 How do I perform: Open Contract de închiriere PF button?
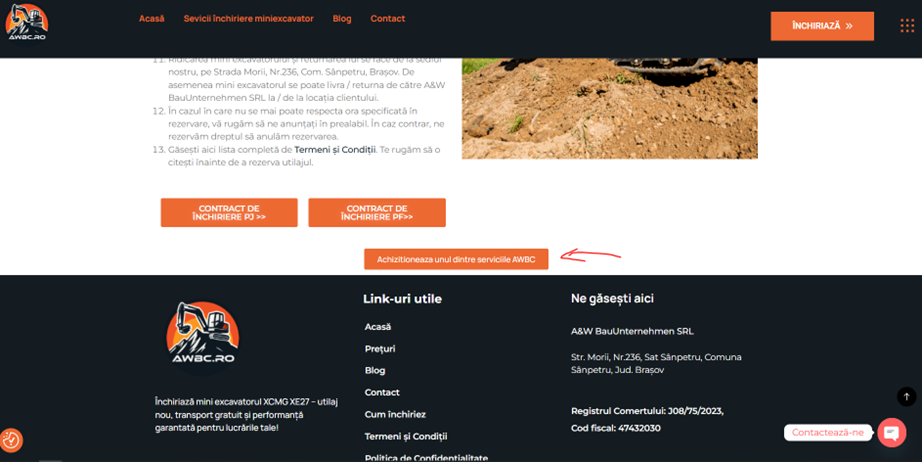(377, 212)
